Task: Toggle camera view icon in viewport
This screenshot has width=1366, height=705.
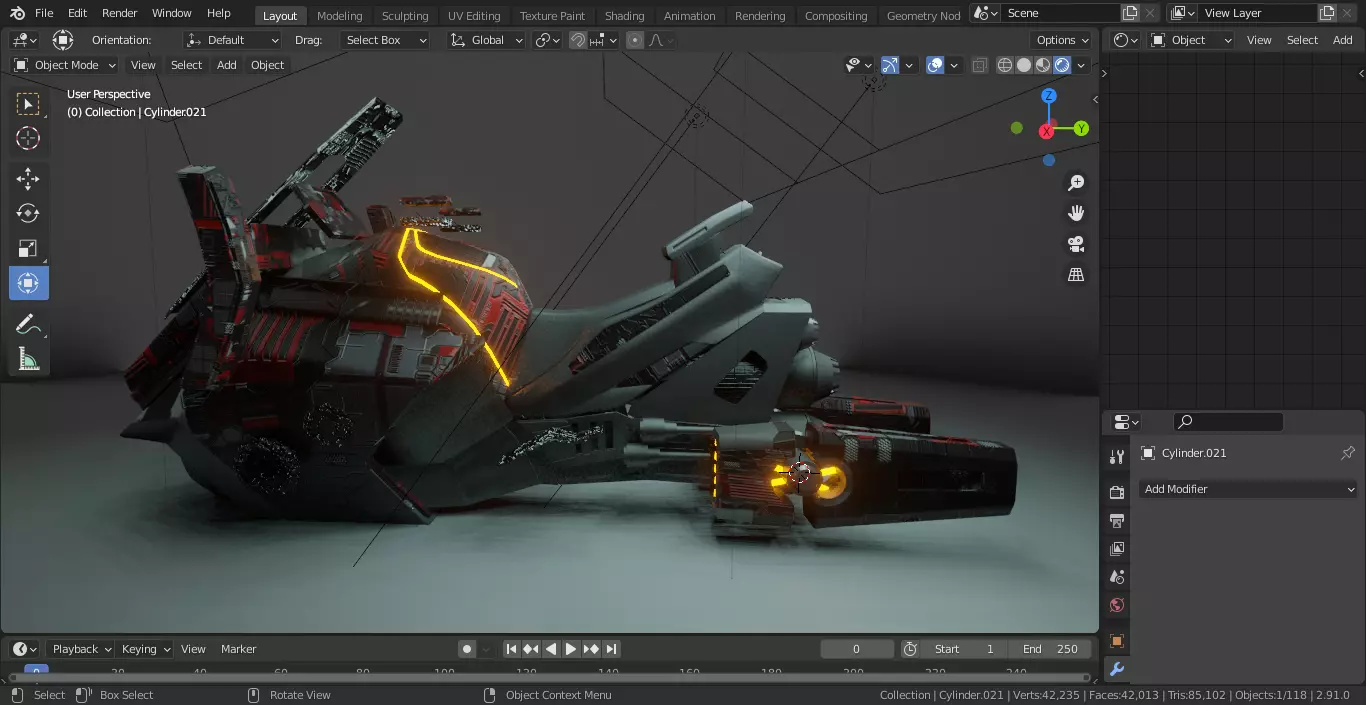Action: (x=1076, y=244)
